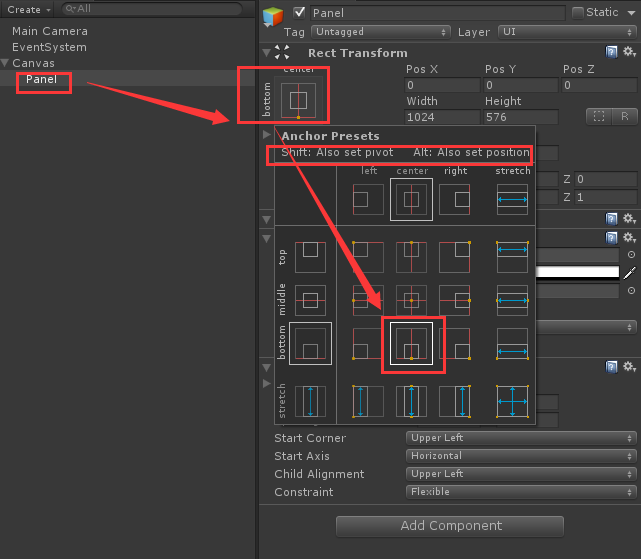Viewport: 641px width, 559px height.
Task: Choose the stretch-stretch anchor preset
Action: tap(512, 401)
